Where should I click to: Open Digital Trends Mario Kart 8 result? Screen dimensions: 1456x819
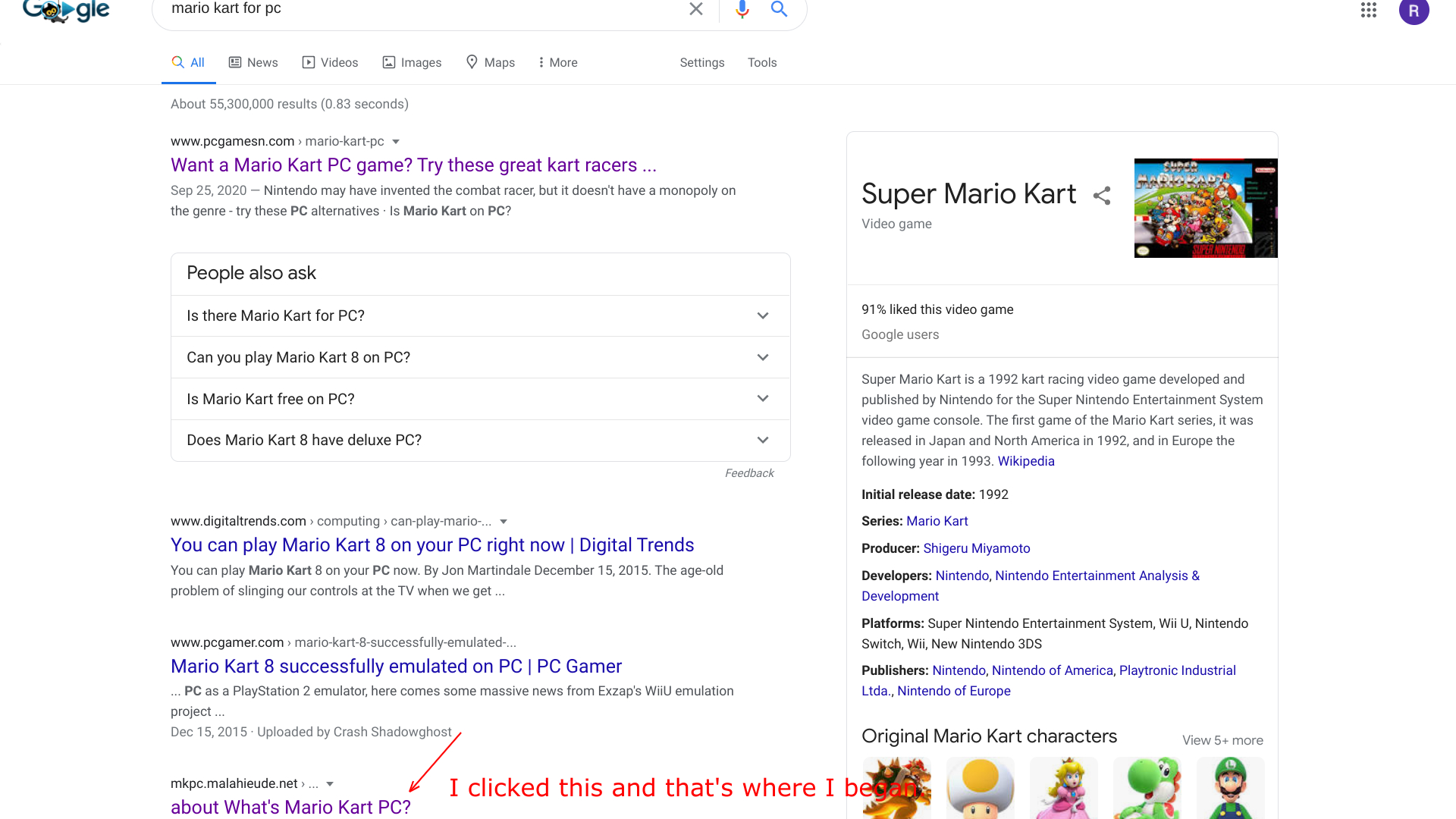pos(432,545)
